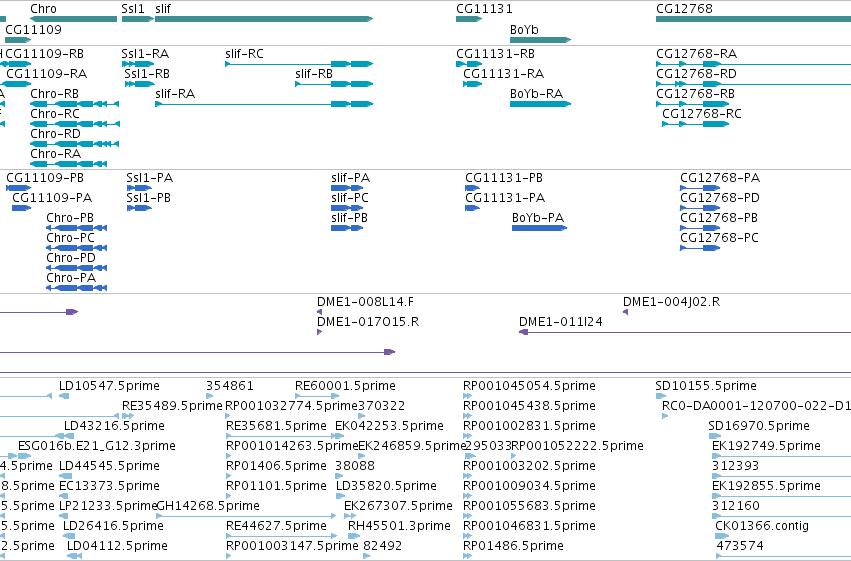Viewport: 851px width, 561px height.
Task: Click the CK01366.contig label
Action: coord(762,526)
